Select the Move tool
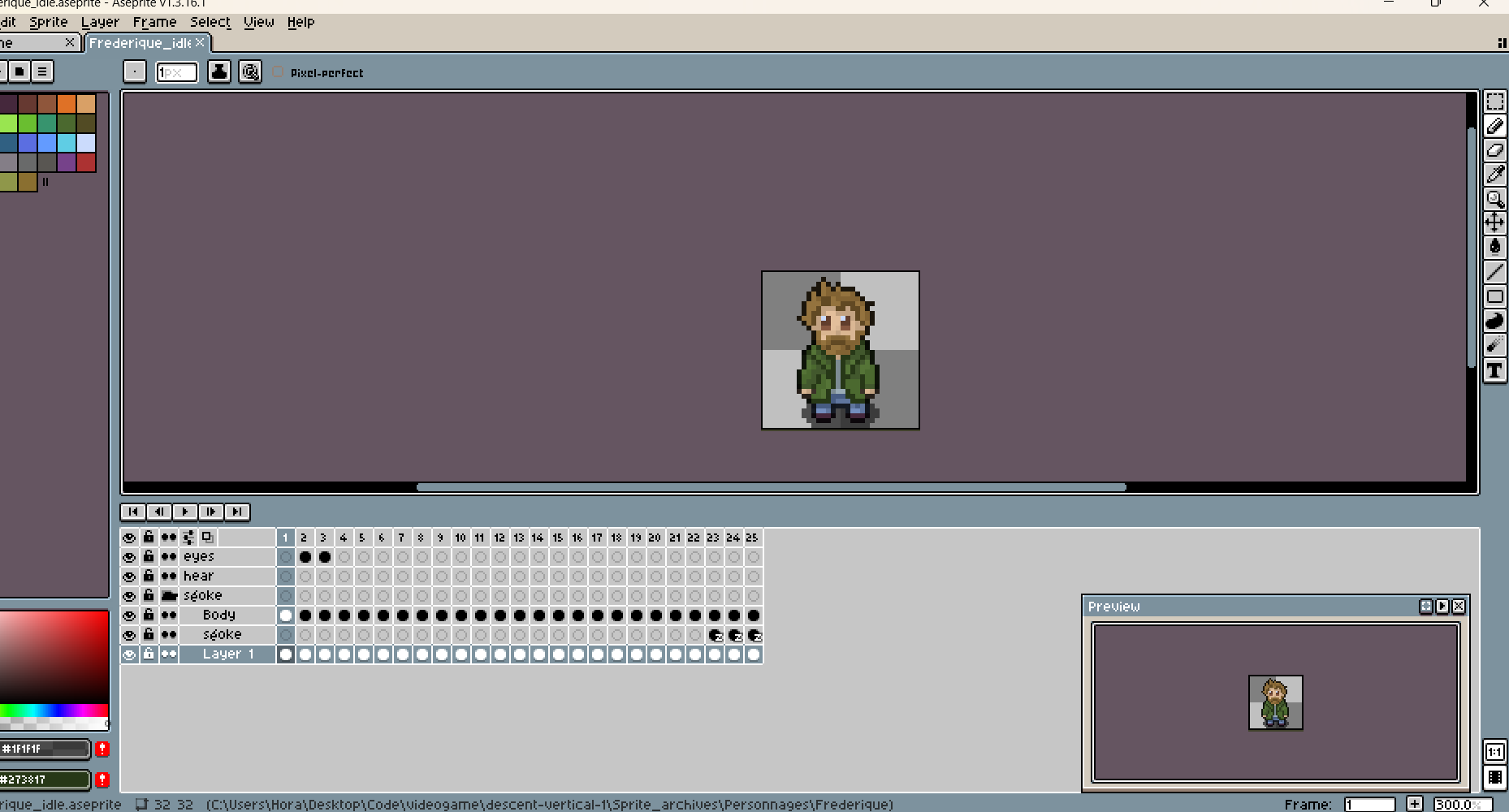 (x=1494, y=222)
